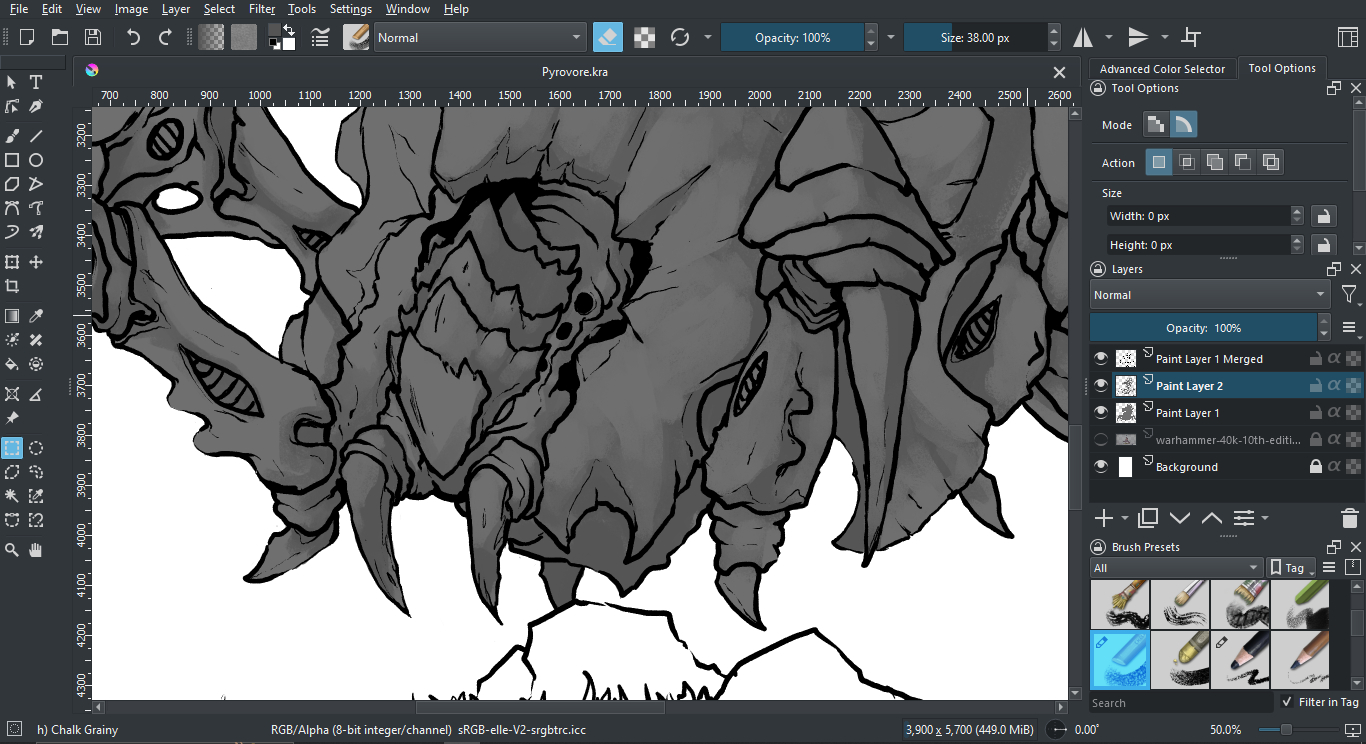Click the Undo arrow icon

click(x=133, y=38)
